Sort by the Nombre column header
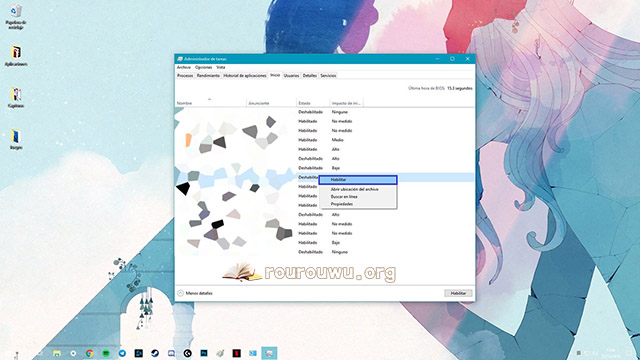Image resolution: width=640 pixels, height=360 pixels. [211, 102]
